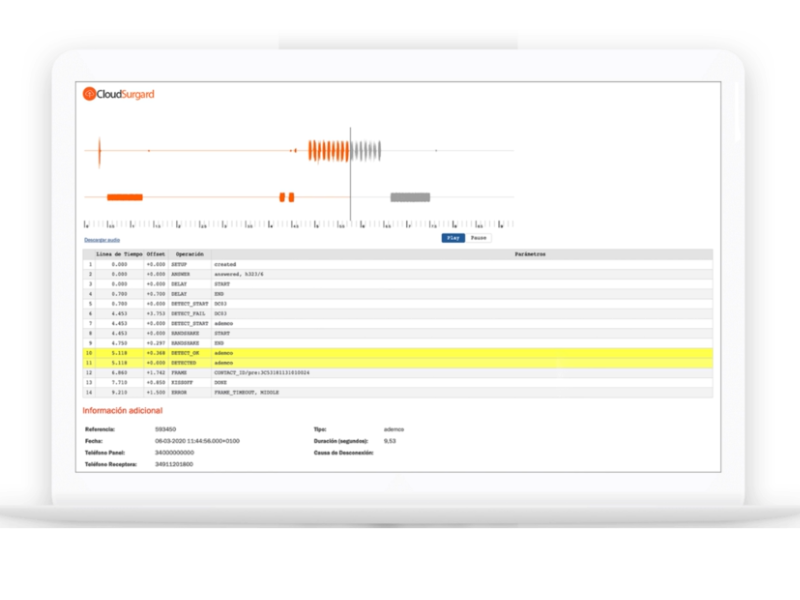
Task: Click the first orange block in lower waveform
Action: coord(125,197)
